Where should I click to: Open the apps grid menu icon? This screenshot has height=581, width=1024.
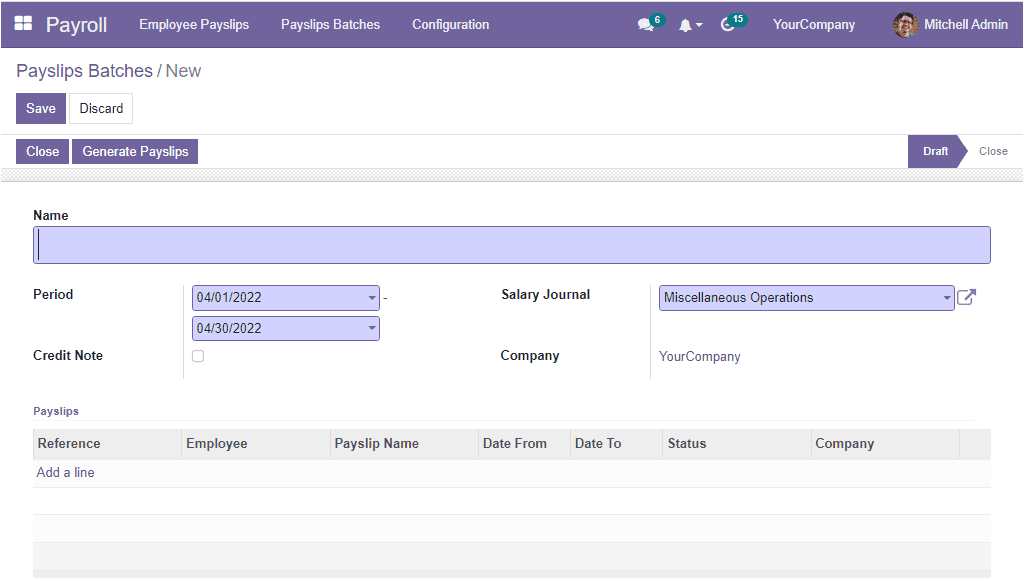point(23,24)
